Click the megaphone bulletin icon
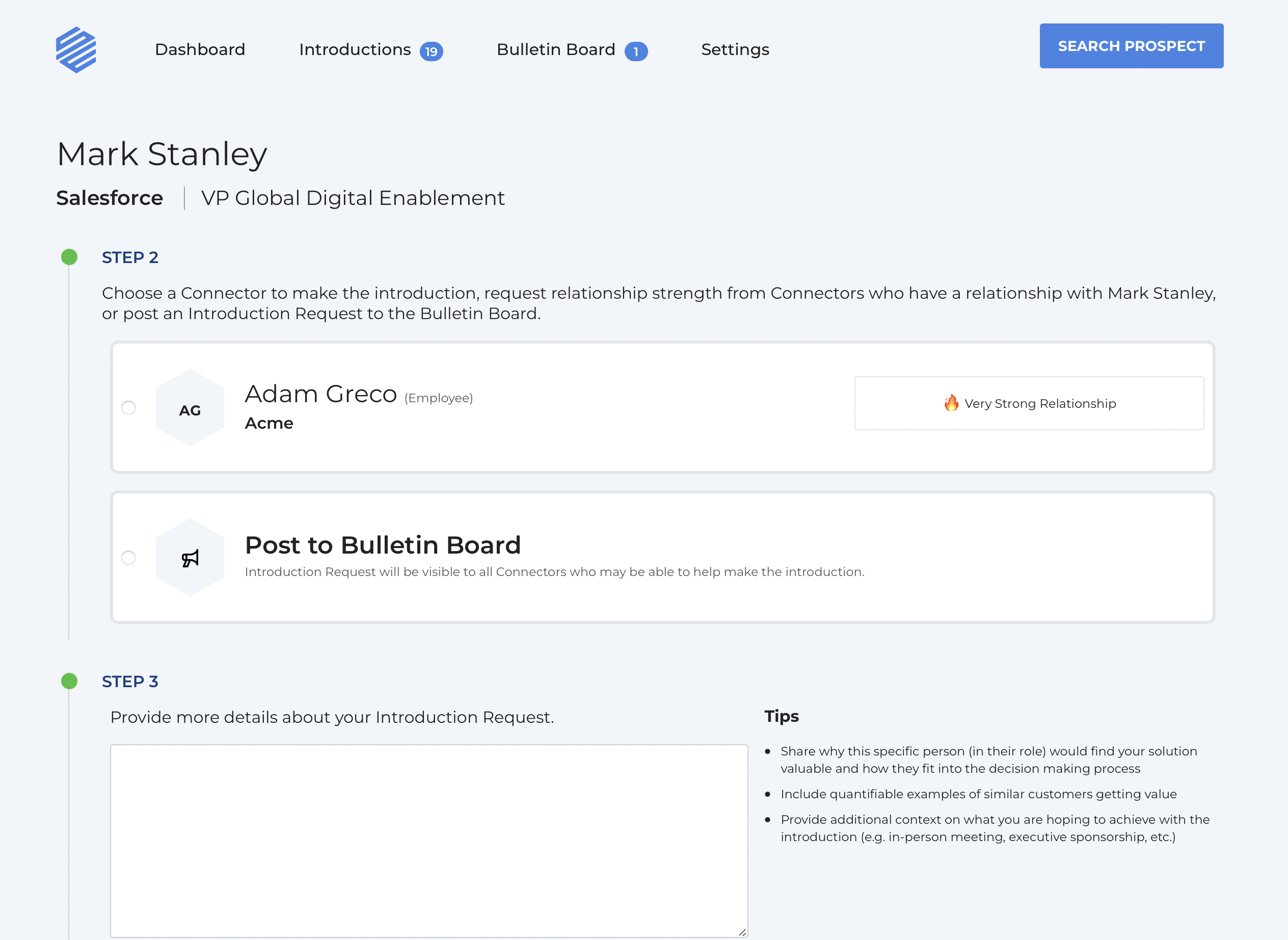 coord(190,558)
